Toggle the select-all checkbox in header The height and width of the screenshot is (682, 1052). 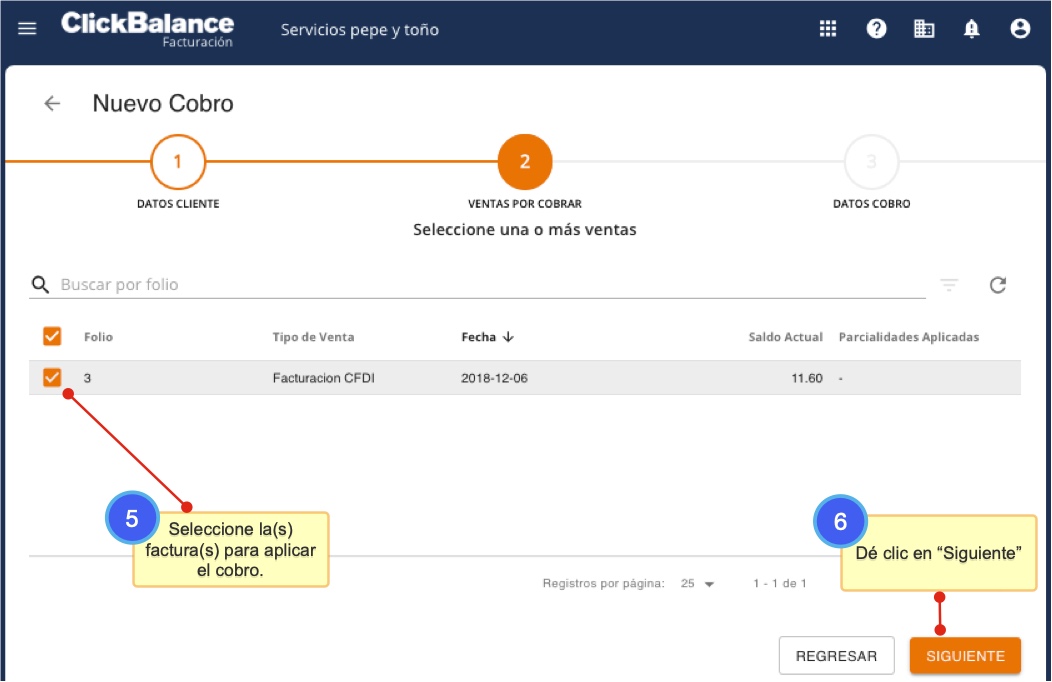(52, 337)
